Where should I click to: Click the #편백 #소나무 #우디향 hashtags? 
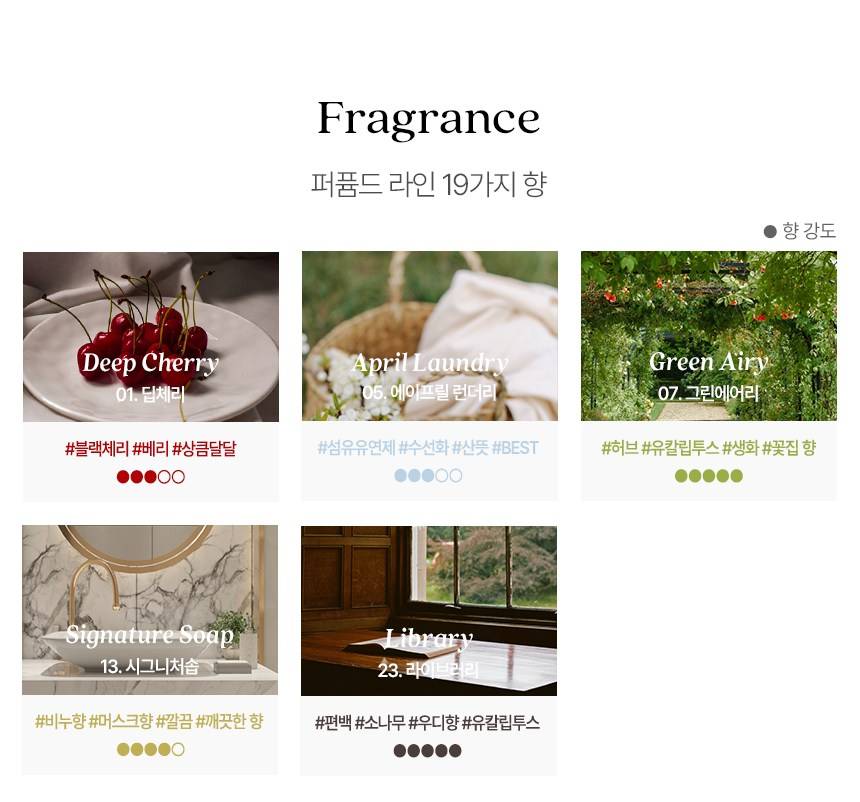(387, 722)
